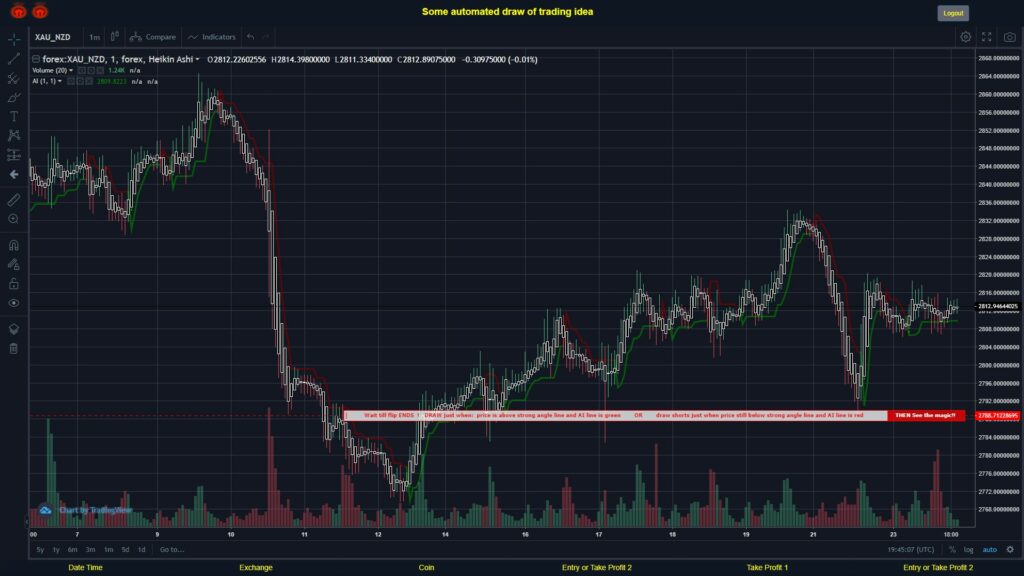
Task: Click the second red logo icon
Action: (40, 11)
